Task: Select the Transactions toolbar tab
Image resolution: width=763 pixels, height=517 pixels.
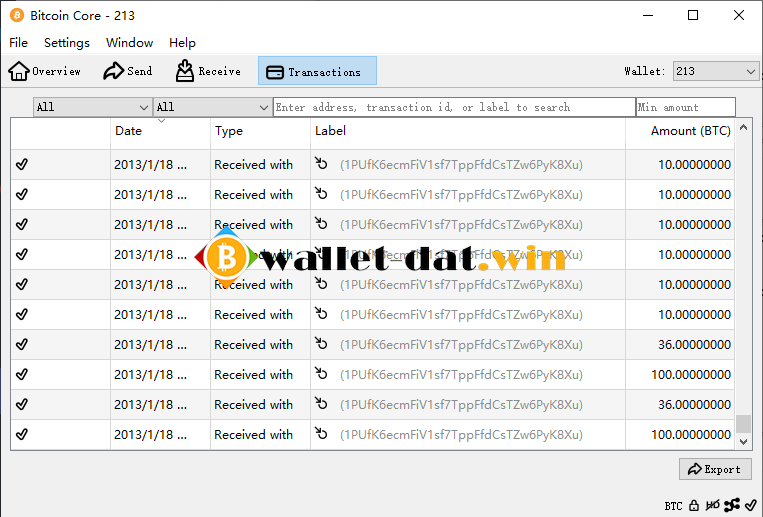Action: (x=317, y=71)
